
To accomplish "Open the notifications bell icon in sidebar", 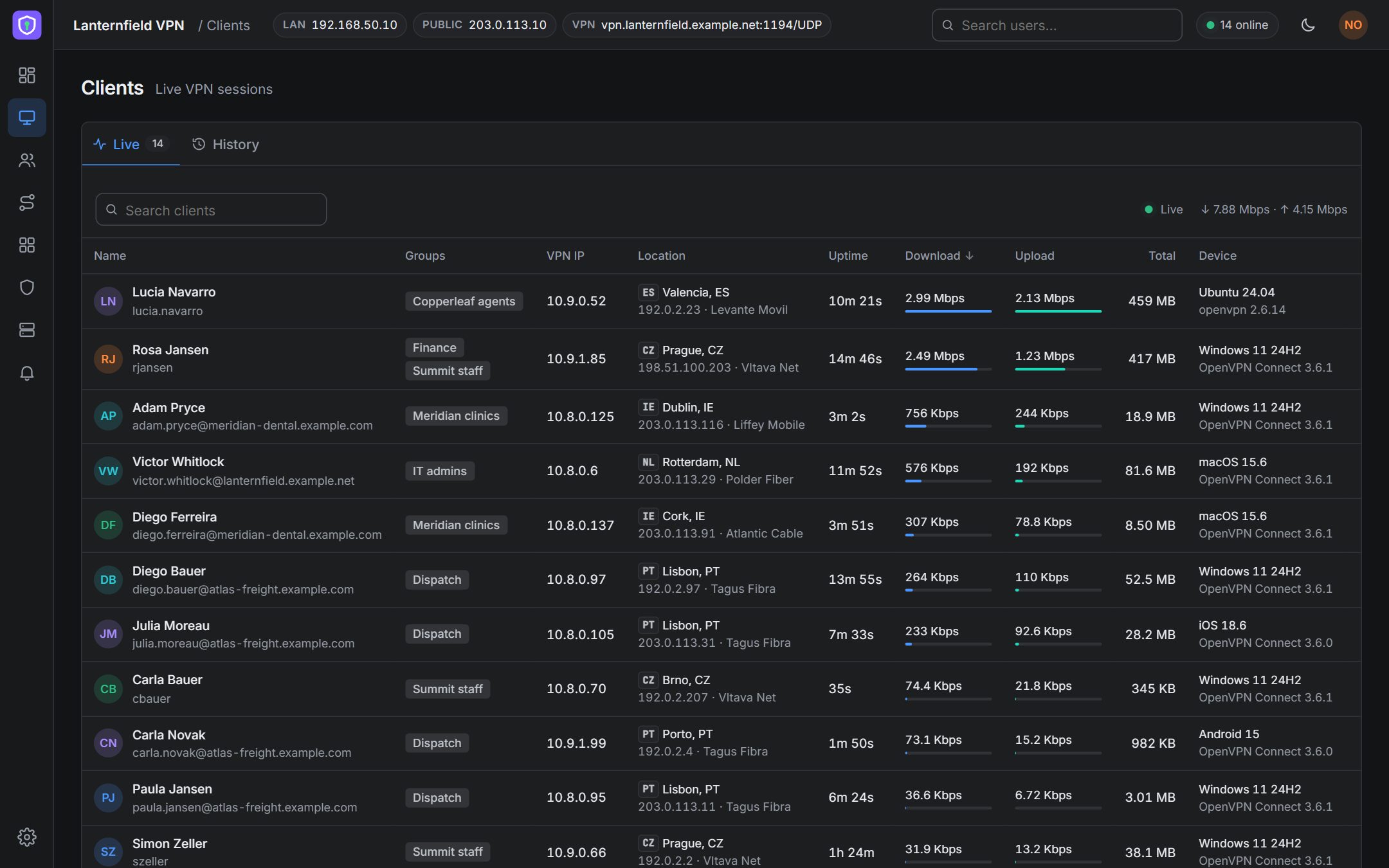I will pyautogui.click(x=27, y=373).
